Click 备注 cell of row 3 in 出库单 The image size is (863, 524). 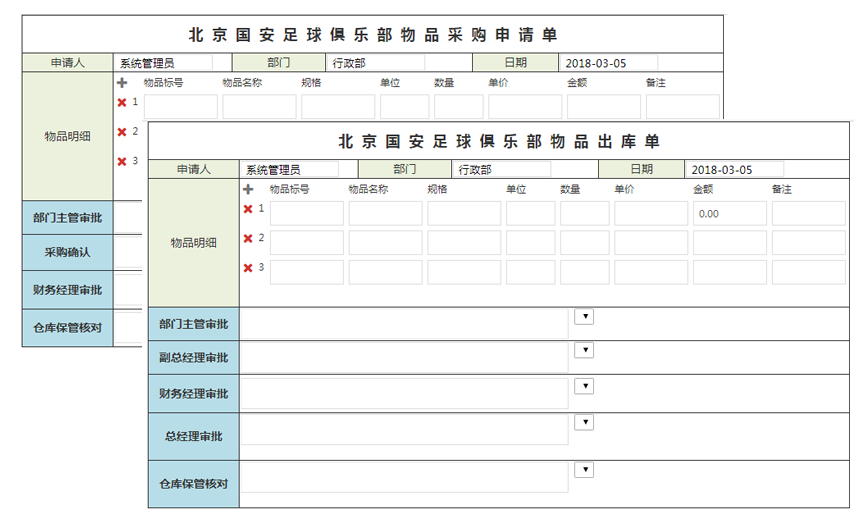click(x=809, y=272)
